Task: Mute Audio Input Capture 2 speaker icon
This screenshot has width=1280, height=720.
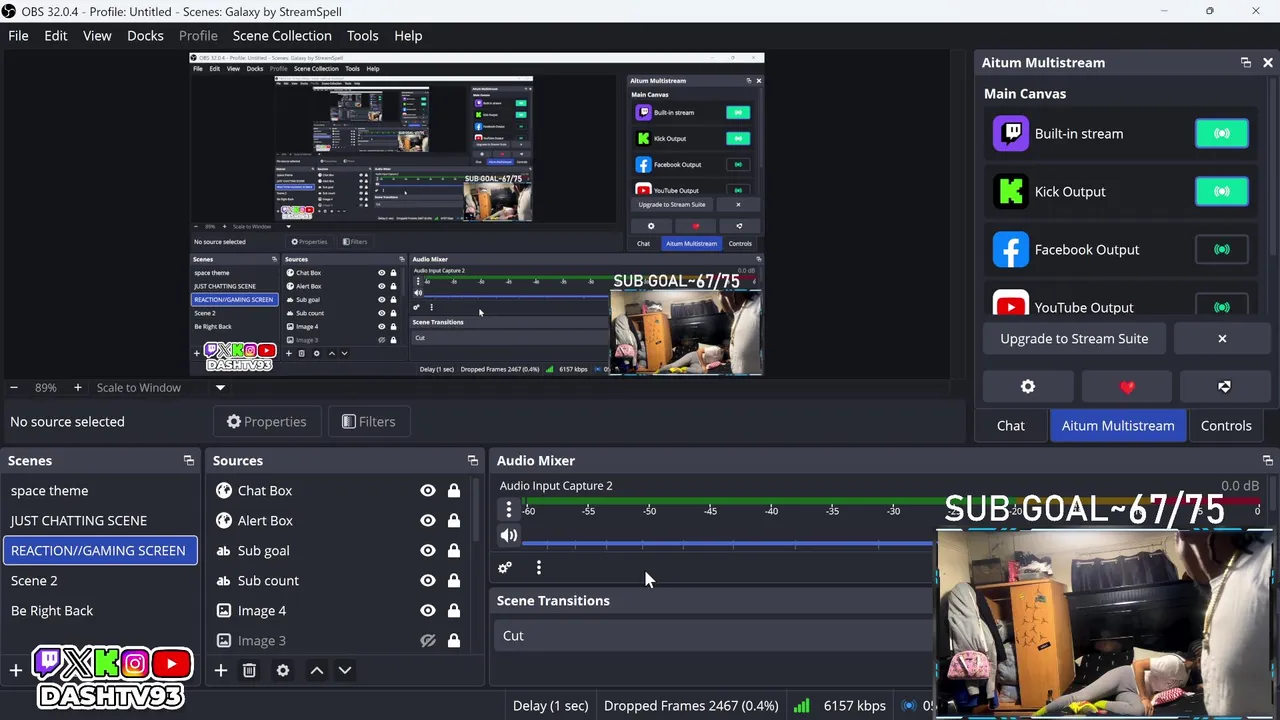Action: click(509, 536)
